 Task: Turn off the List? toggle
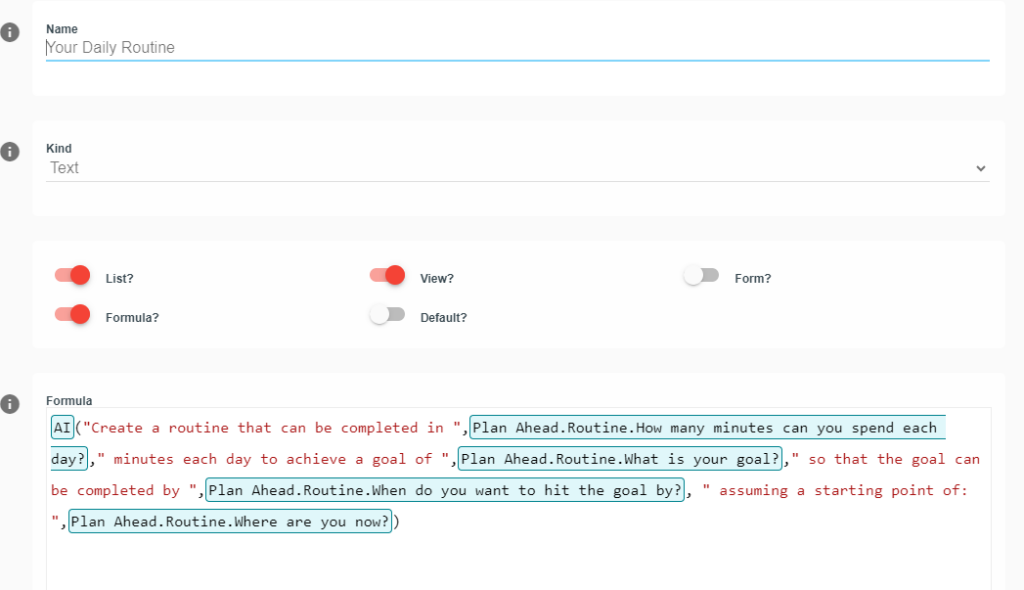click(72, 276)
